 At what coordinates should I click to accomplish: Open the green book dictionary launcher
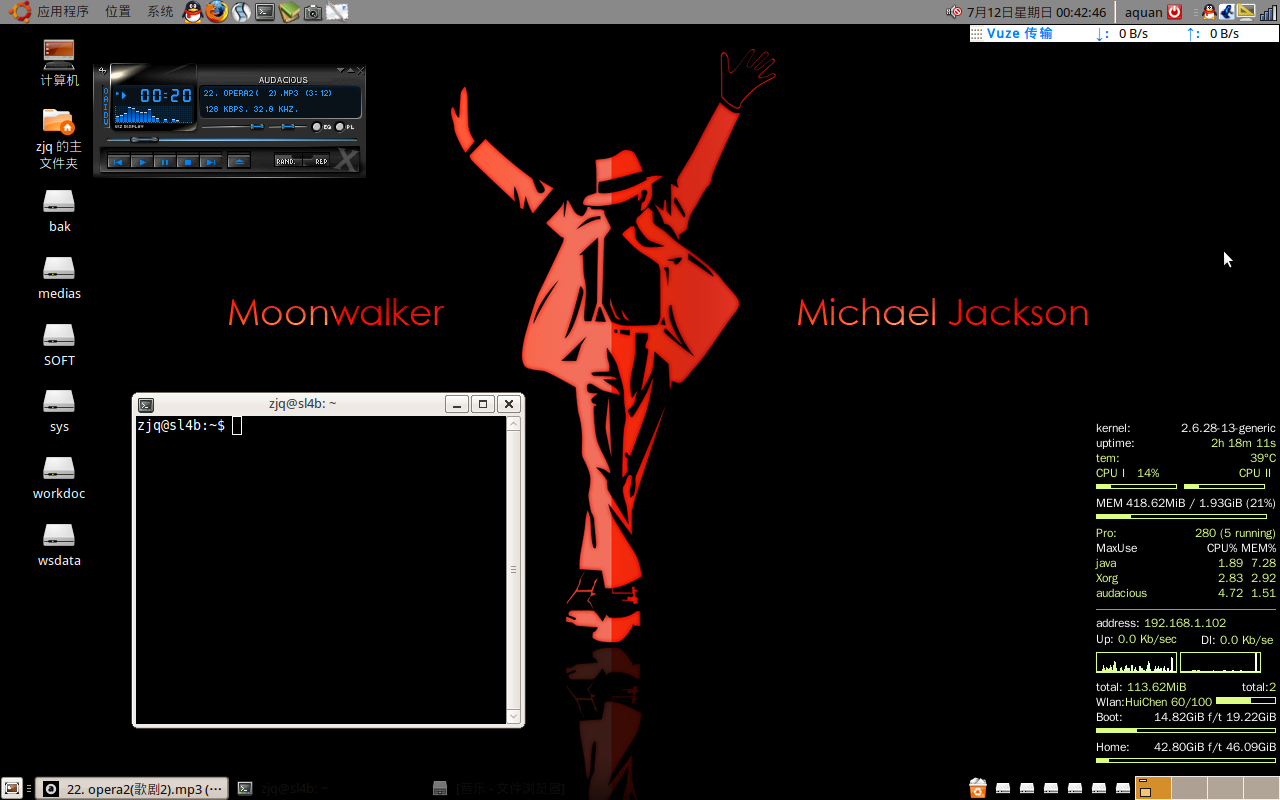(289, 12)
